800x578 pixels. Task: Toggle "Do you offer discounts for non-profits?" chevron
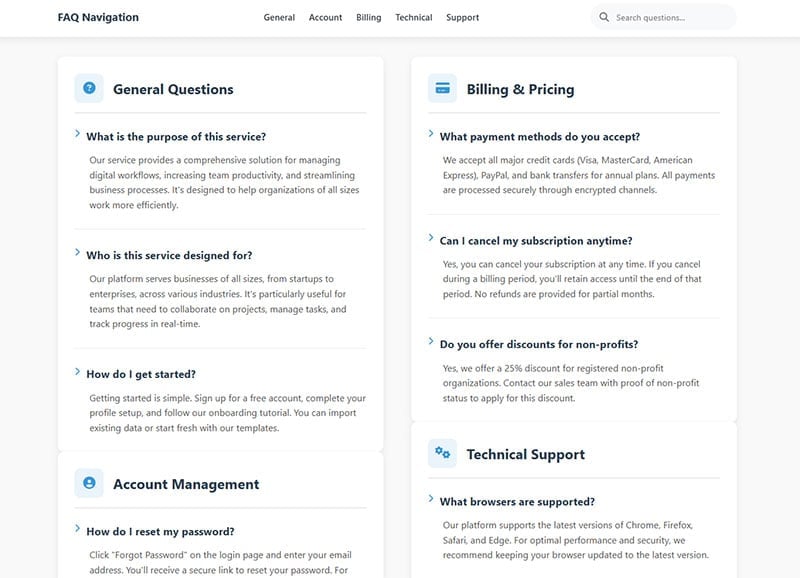coord(431,342)
